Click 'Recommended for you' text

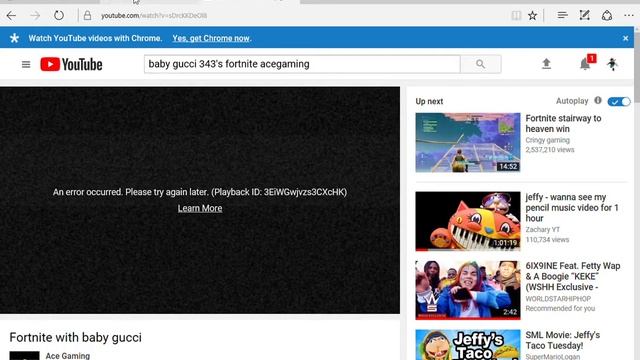[x=560, y=309]
